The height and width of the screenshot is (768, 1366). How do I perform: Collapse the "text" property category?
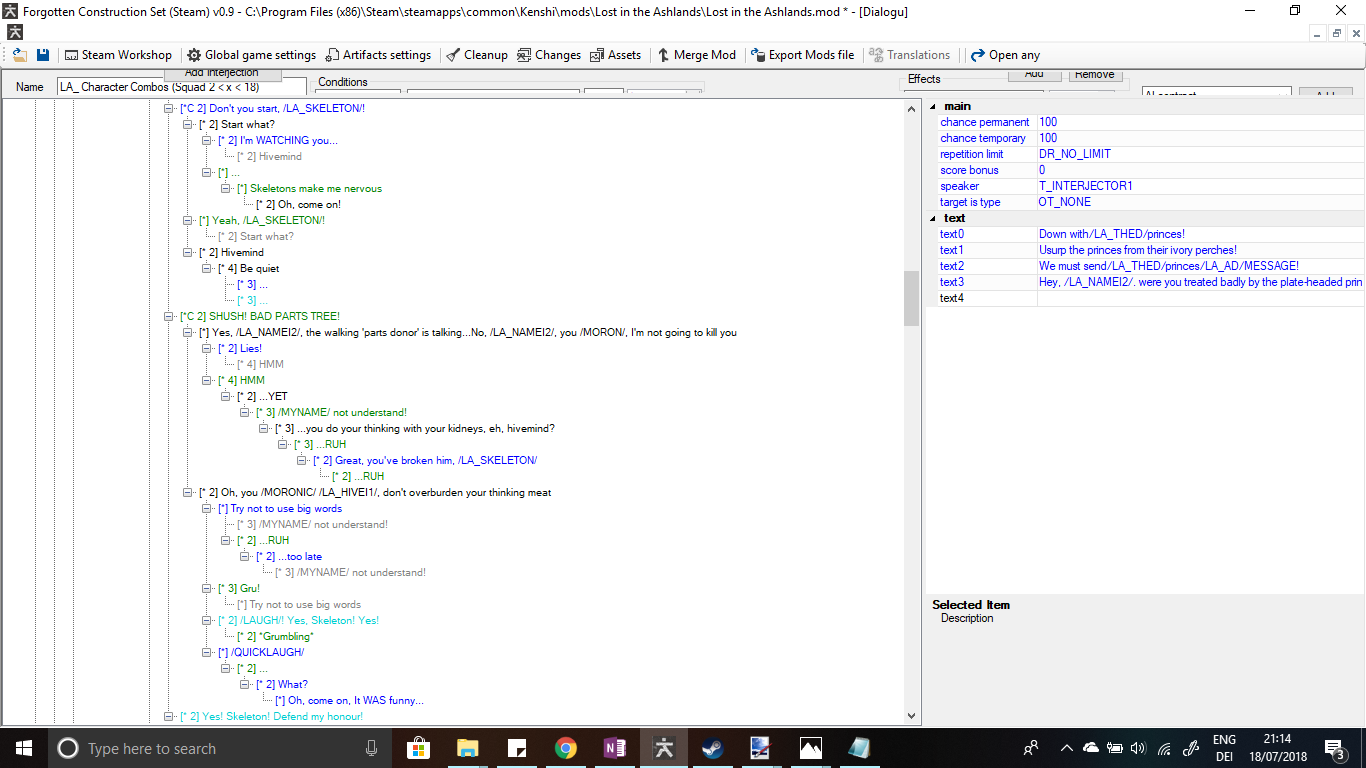coord(933,218)
